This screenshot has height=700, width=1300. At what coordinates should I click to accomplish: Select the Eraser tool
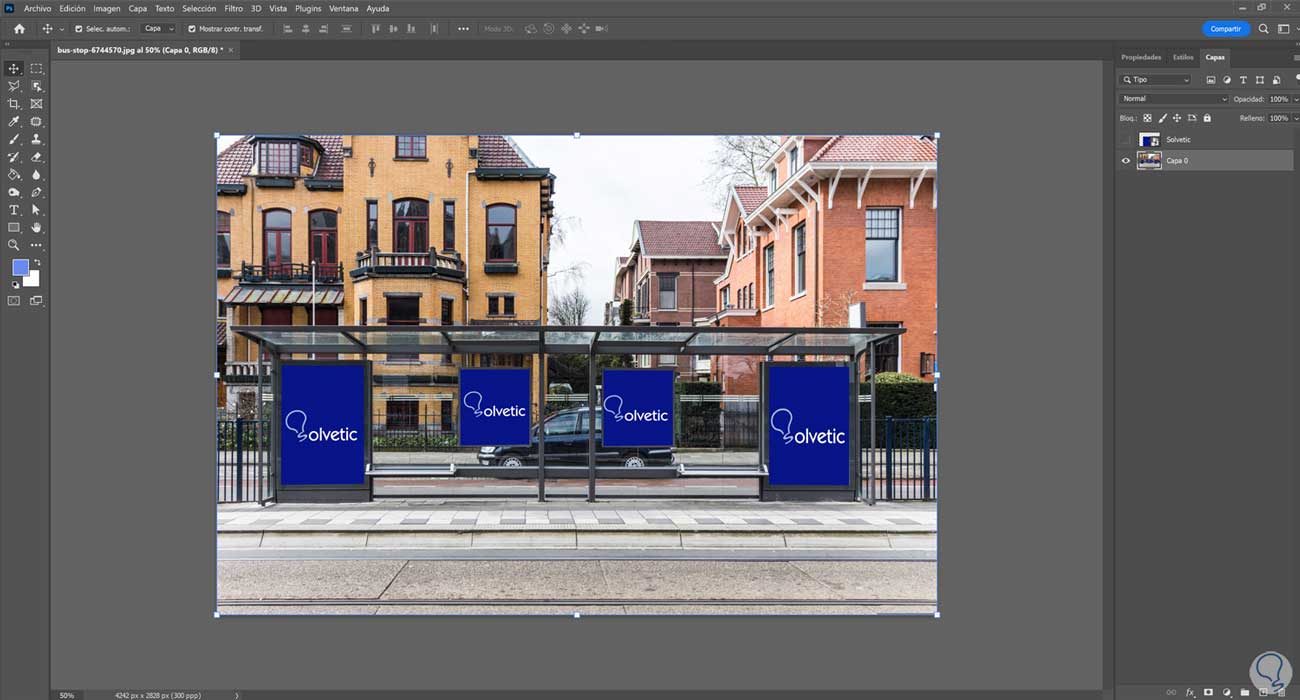click(x=37, y=157)
